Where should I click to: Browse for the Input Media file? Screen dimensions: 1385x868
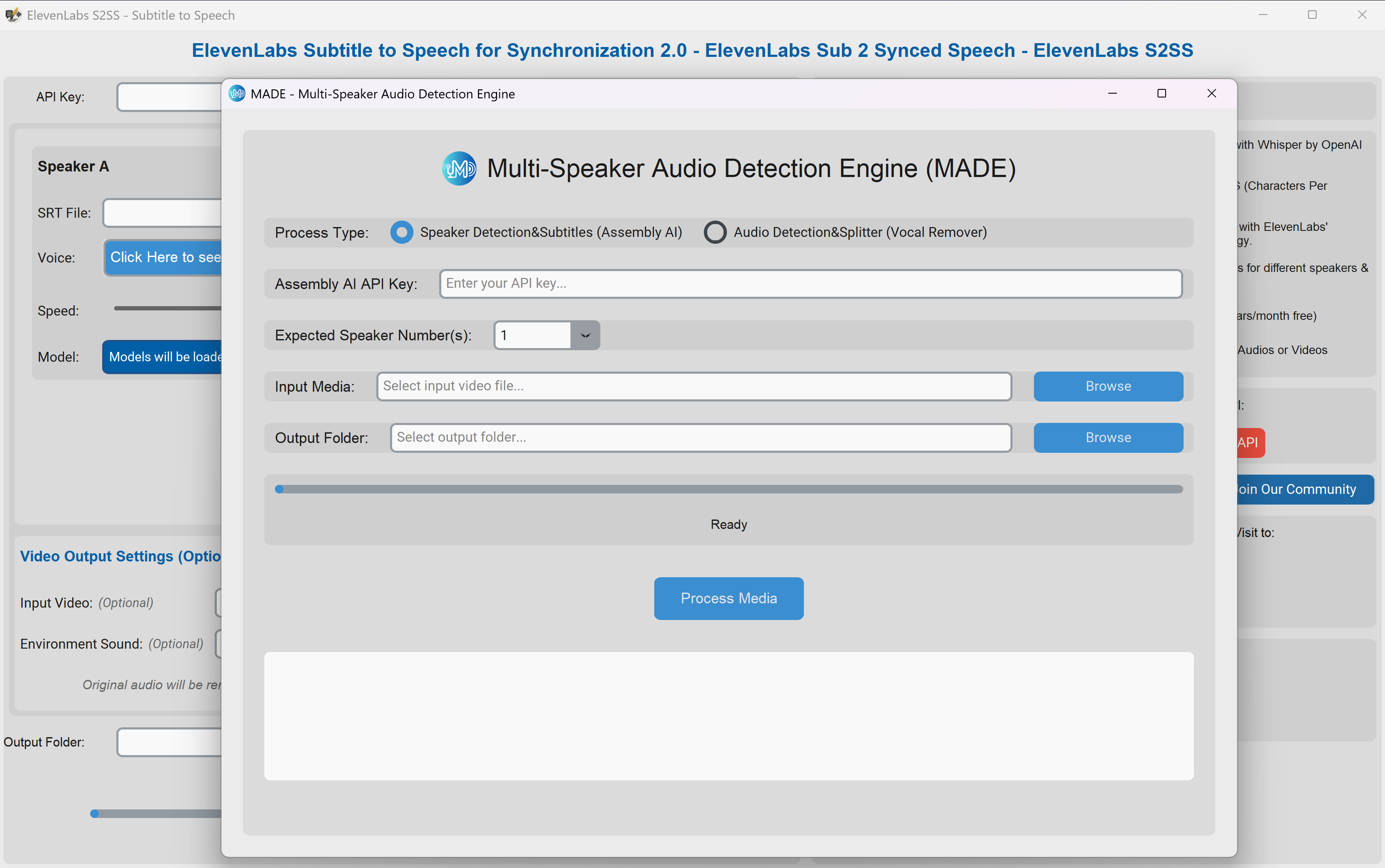tap(1108, 387)
